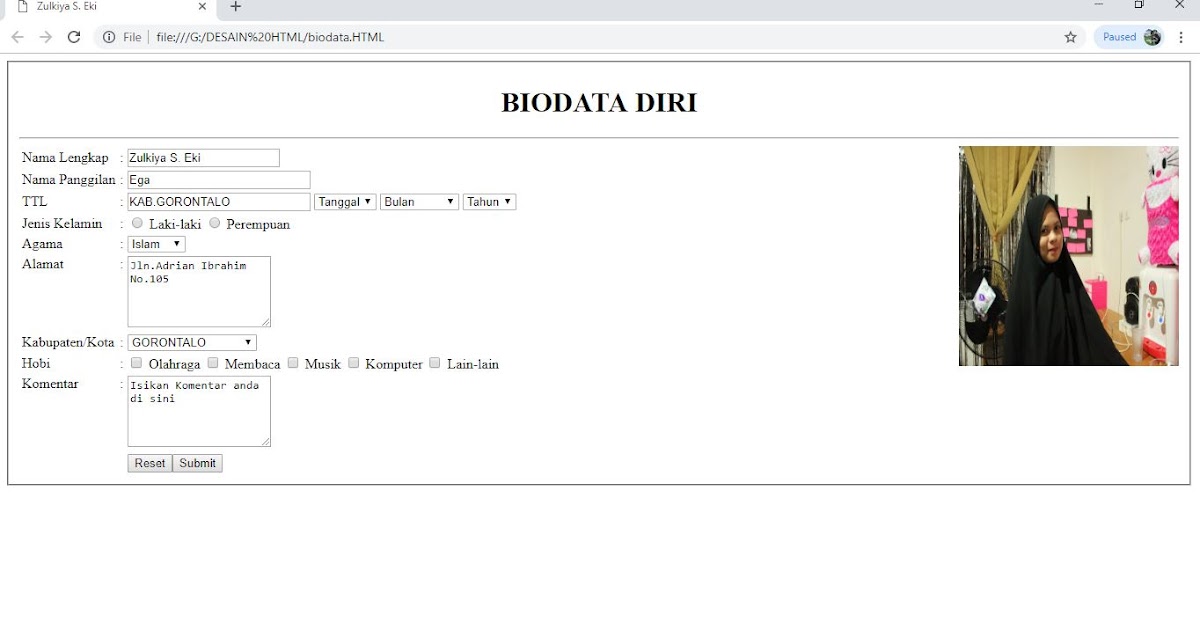This screenshot has height=630, width=1200.
Task: Enable the Membaca hobby checkbox
Action: (x=213, y=362)
